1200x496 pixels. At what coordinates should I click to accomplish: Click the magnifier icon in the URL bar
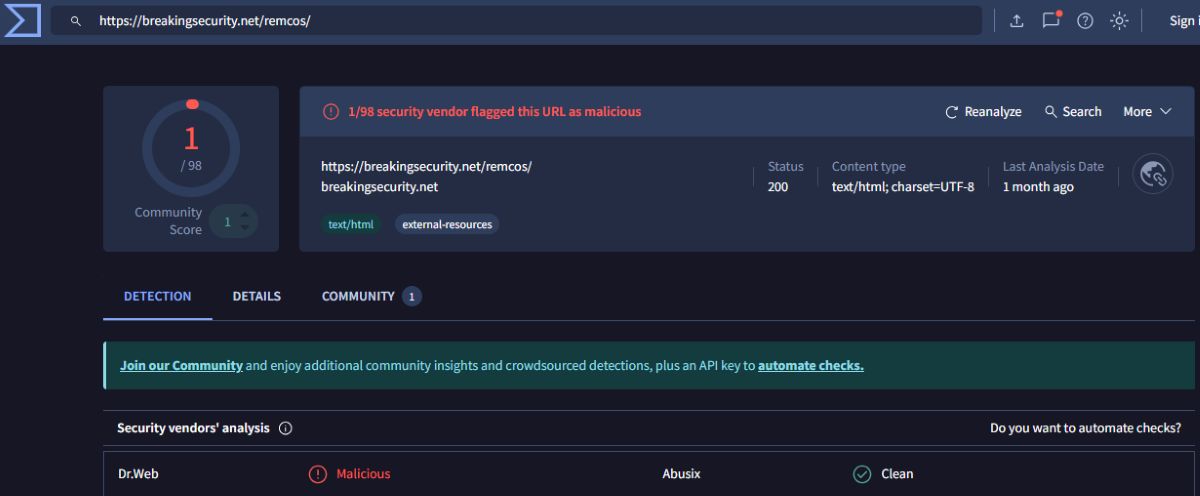[75, 21]
